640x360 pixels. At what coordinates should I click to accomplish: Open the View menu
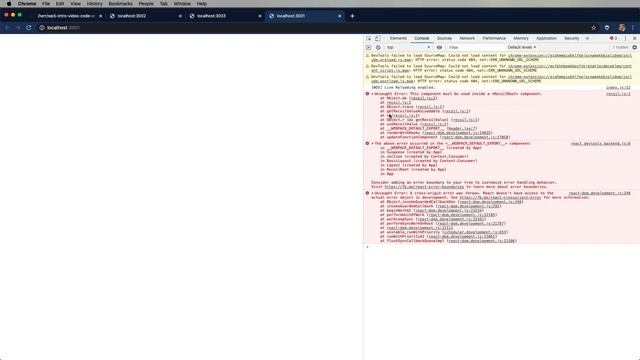(76, 4)
